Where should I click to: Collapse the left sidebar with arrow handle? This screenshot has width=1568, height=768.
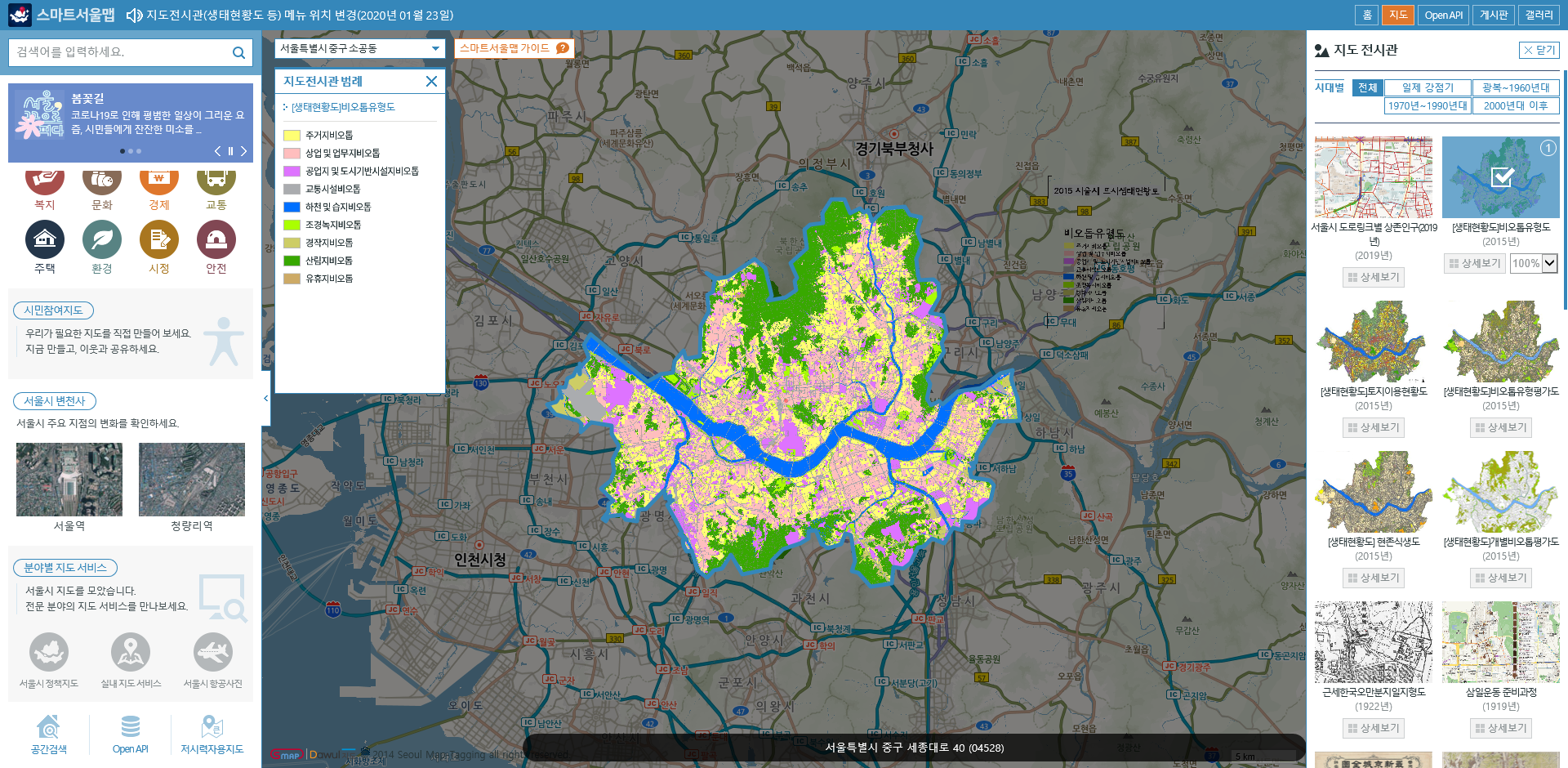(x=265, y=399)
